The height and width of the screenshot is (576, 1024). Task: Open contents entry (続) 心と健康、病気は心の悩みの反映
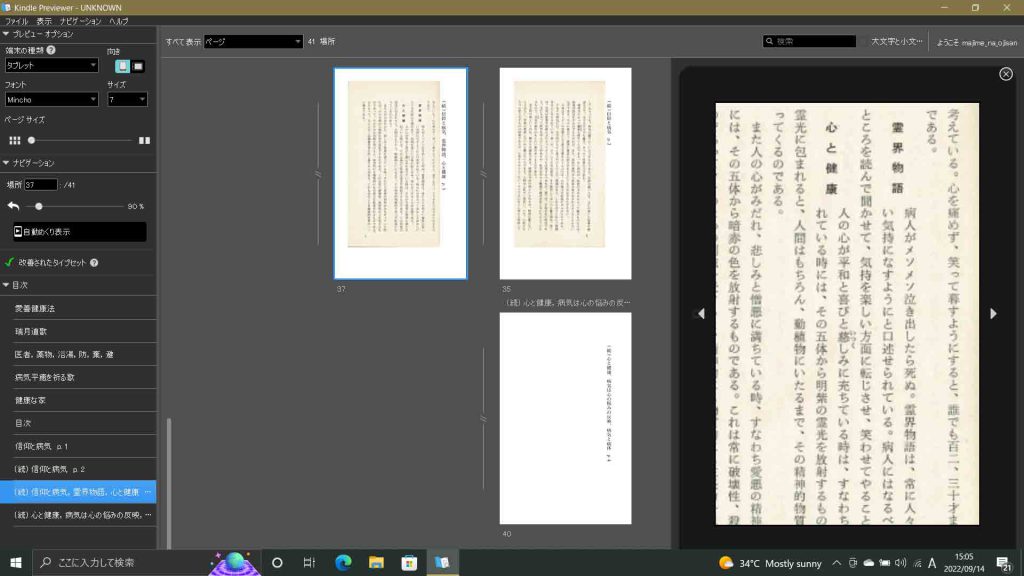pos(78,515)
